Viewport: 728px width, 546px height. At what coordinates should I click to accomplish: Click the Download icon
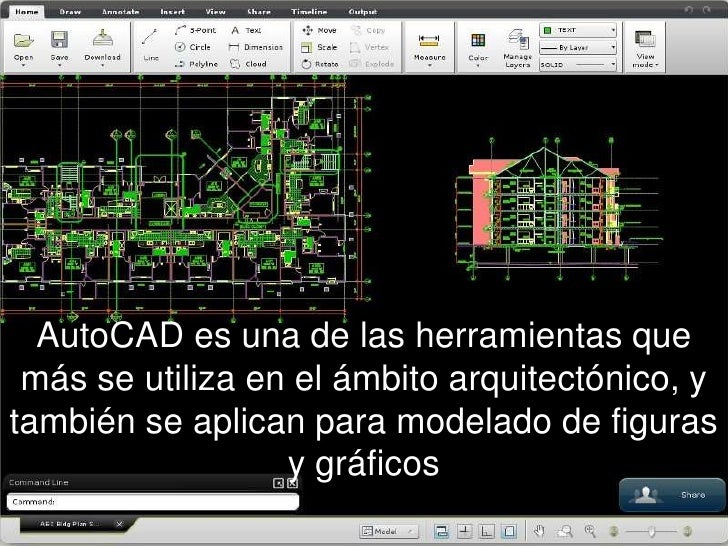[103, 39]
